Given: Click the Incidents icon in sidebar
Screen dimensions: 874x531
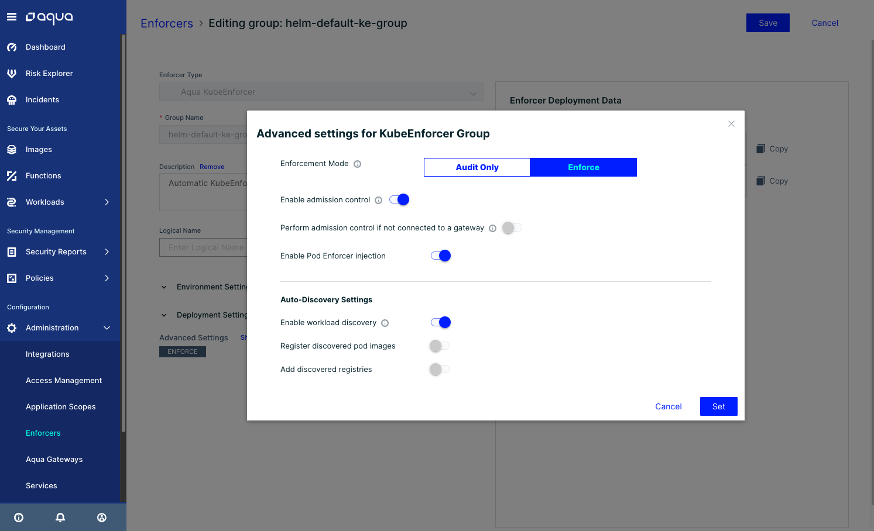Looking at the screenshot, I should pyautogui.click(x=12, y=100).
